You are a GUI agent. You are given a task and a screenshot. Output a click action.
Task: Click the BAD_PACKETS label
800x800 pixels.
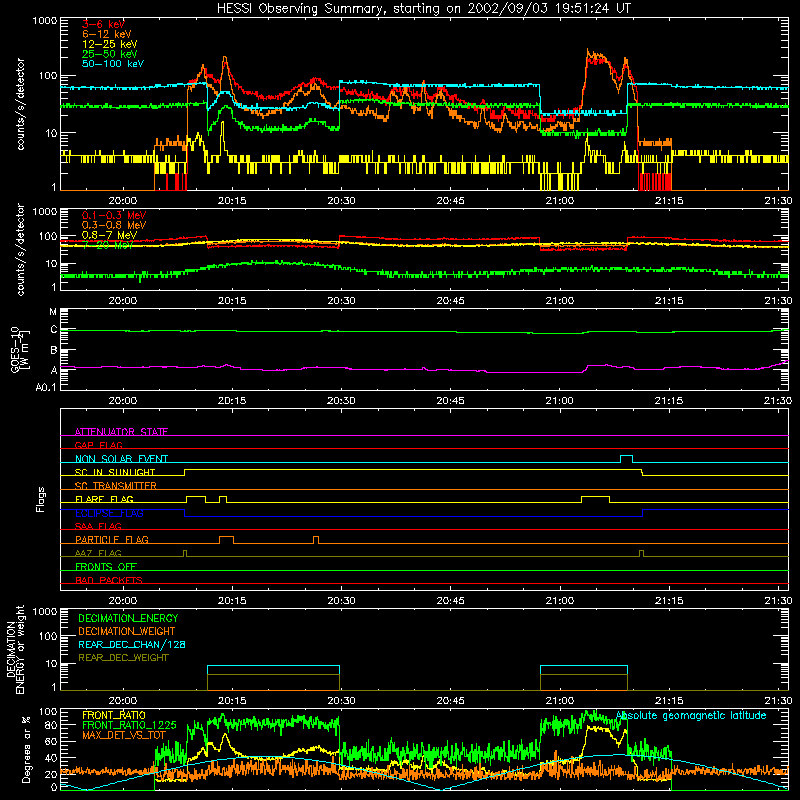pyautogui.click(x=109, y=580)
